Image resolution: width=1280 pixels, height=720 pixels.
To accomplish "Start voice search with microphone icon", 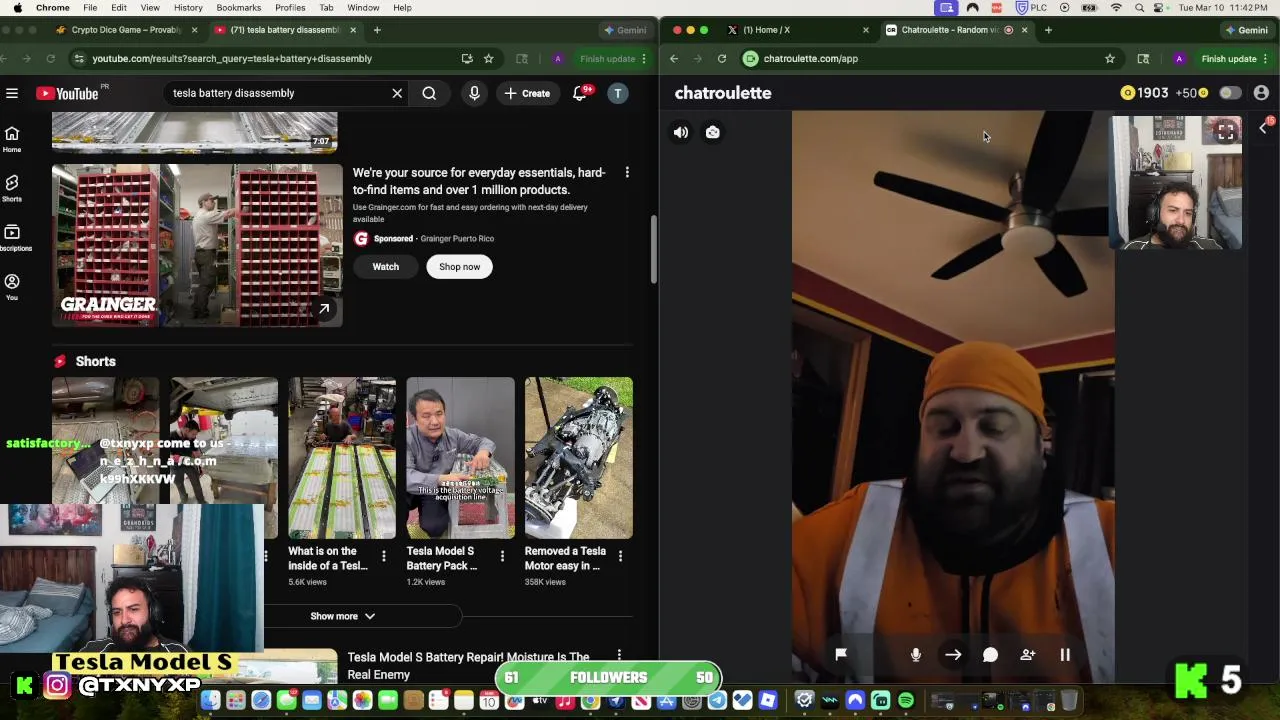I will click(x=474, y=93).
